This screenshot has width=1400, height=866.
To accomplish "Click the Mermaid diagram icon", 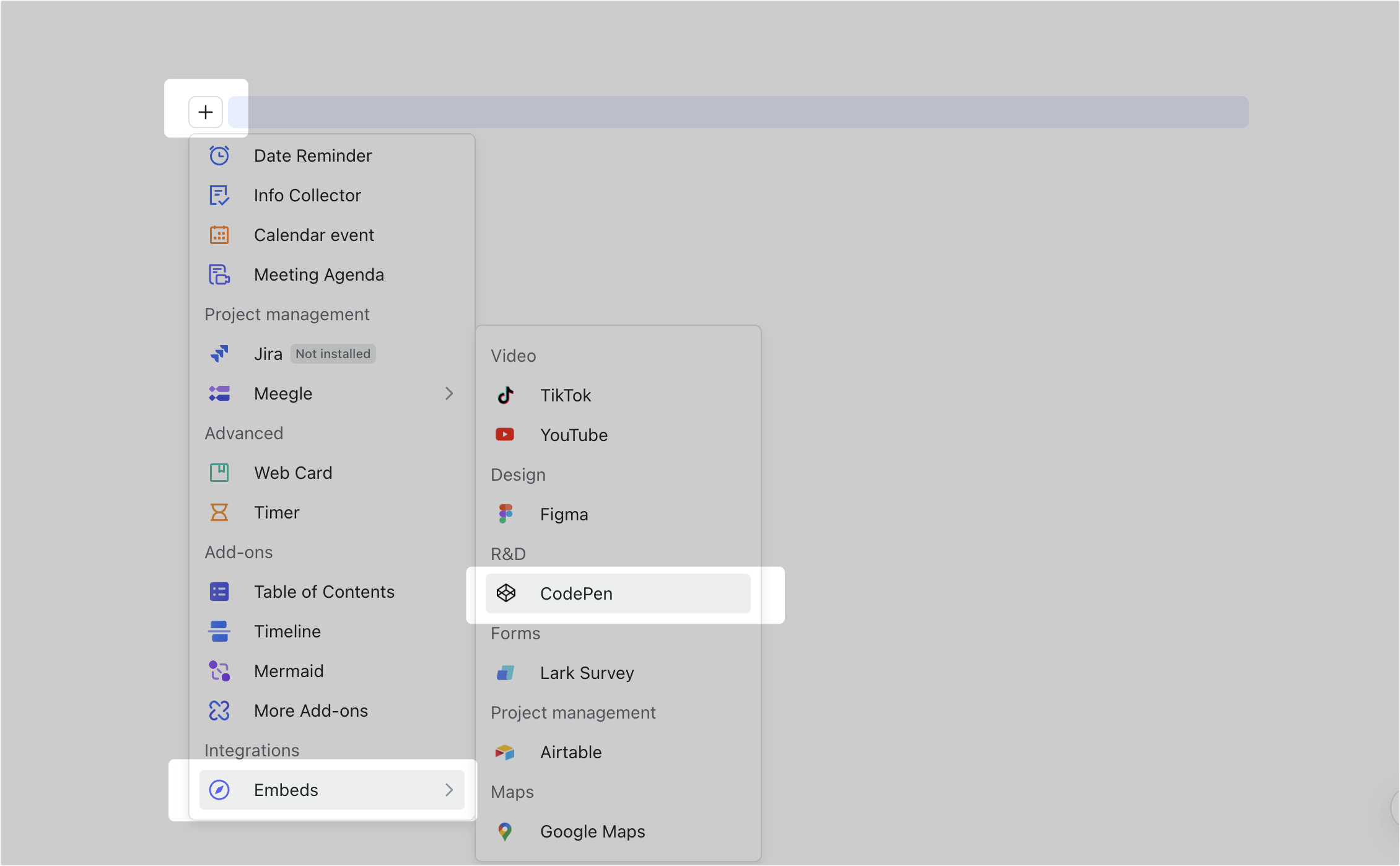I will tap(219, 671).
